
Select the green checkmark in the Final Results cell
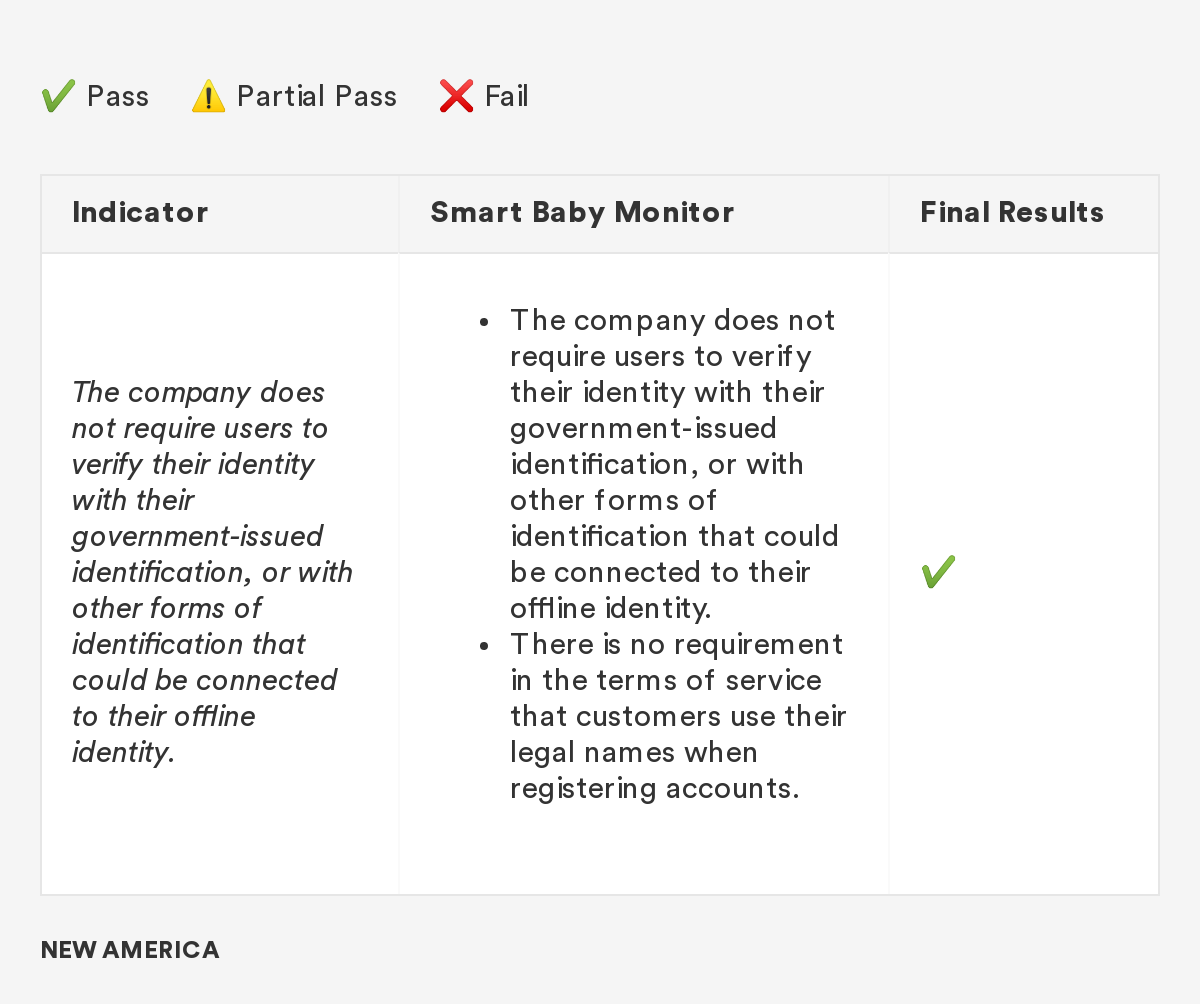938,572
